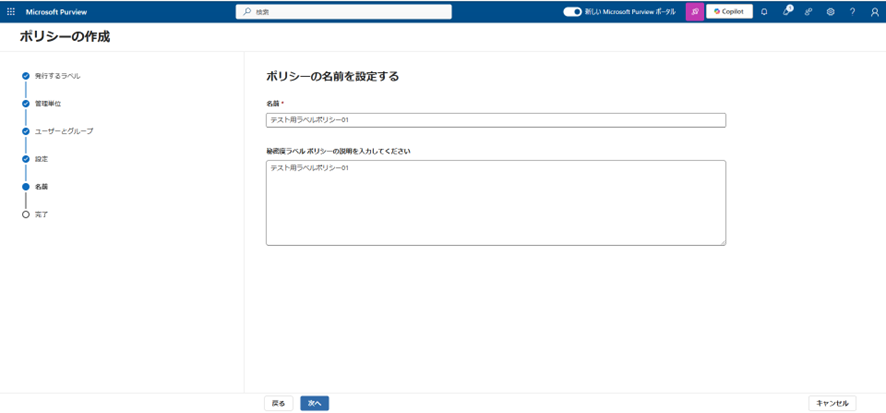Select the ユーザーとグループ step
Screen dimensions: 886x413
63,131
